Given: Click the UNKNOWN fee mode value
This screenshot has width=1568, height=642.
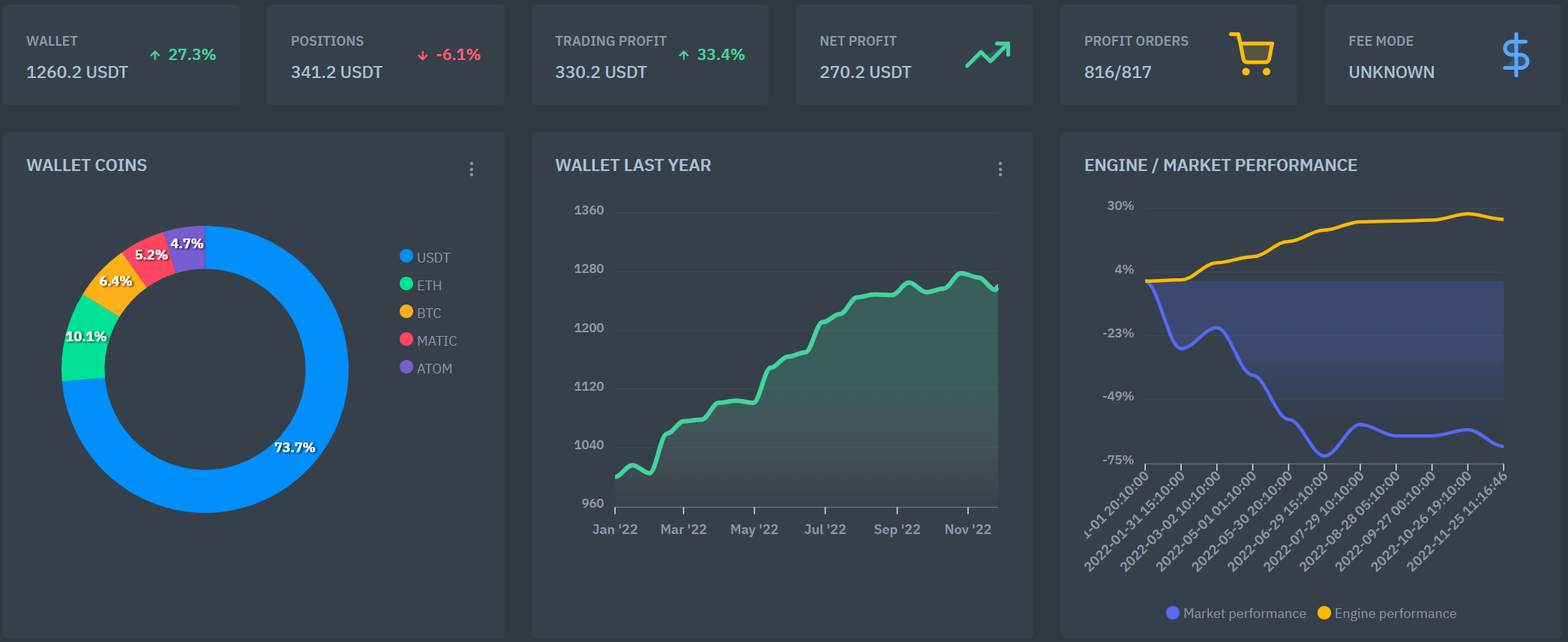Looking at the screenshot, I should coord(1391,72).
